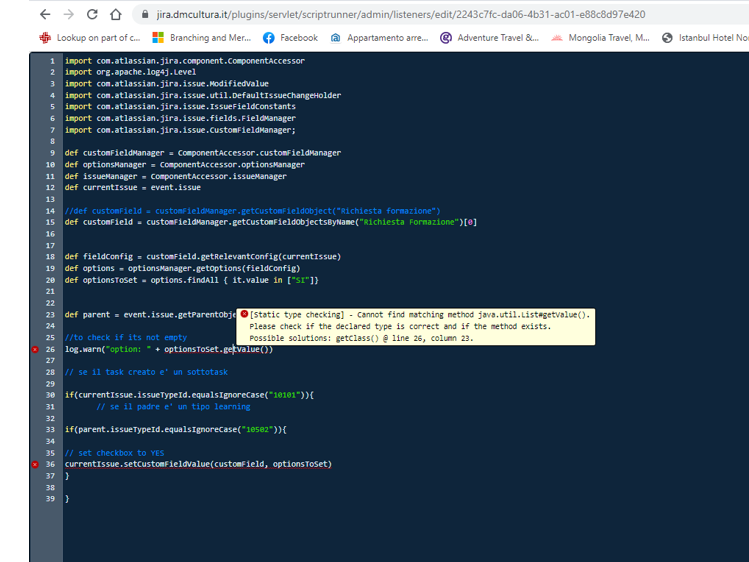The image size is (749, 562).
Task: Open the 'Lookup on part of c...' bookmark
Action: (90, 38)
